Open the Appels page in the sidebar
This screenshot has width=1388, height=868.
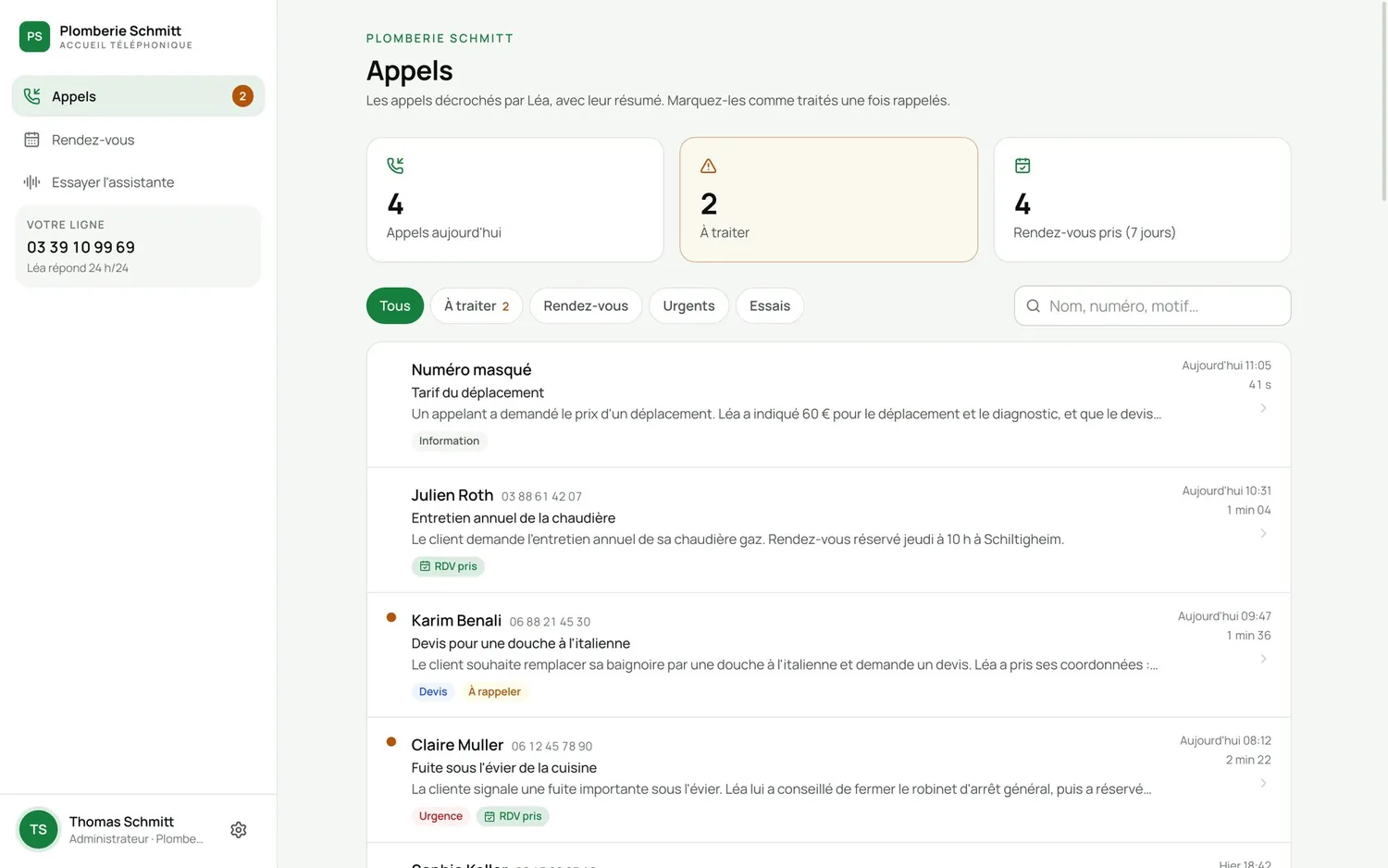(x=138, y=96)
